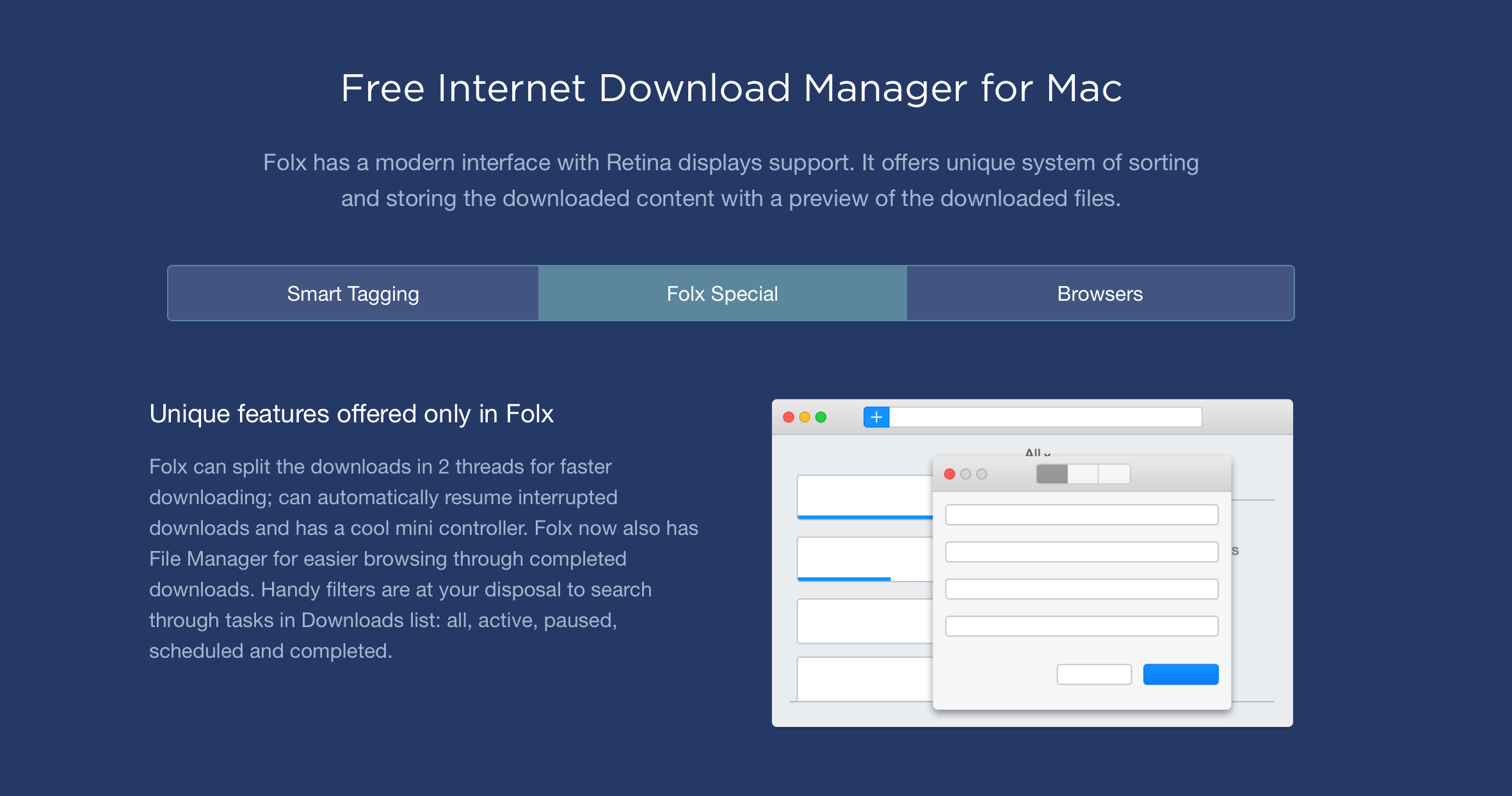
Task: Click the fourth text field in the dialog
Action: pyautogui.click(x=1081, y=626)
